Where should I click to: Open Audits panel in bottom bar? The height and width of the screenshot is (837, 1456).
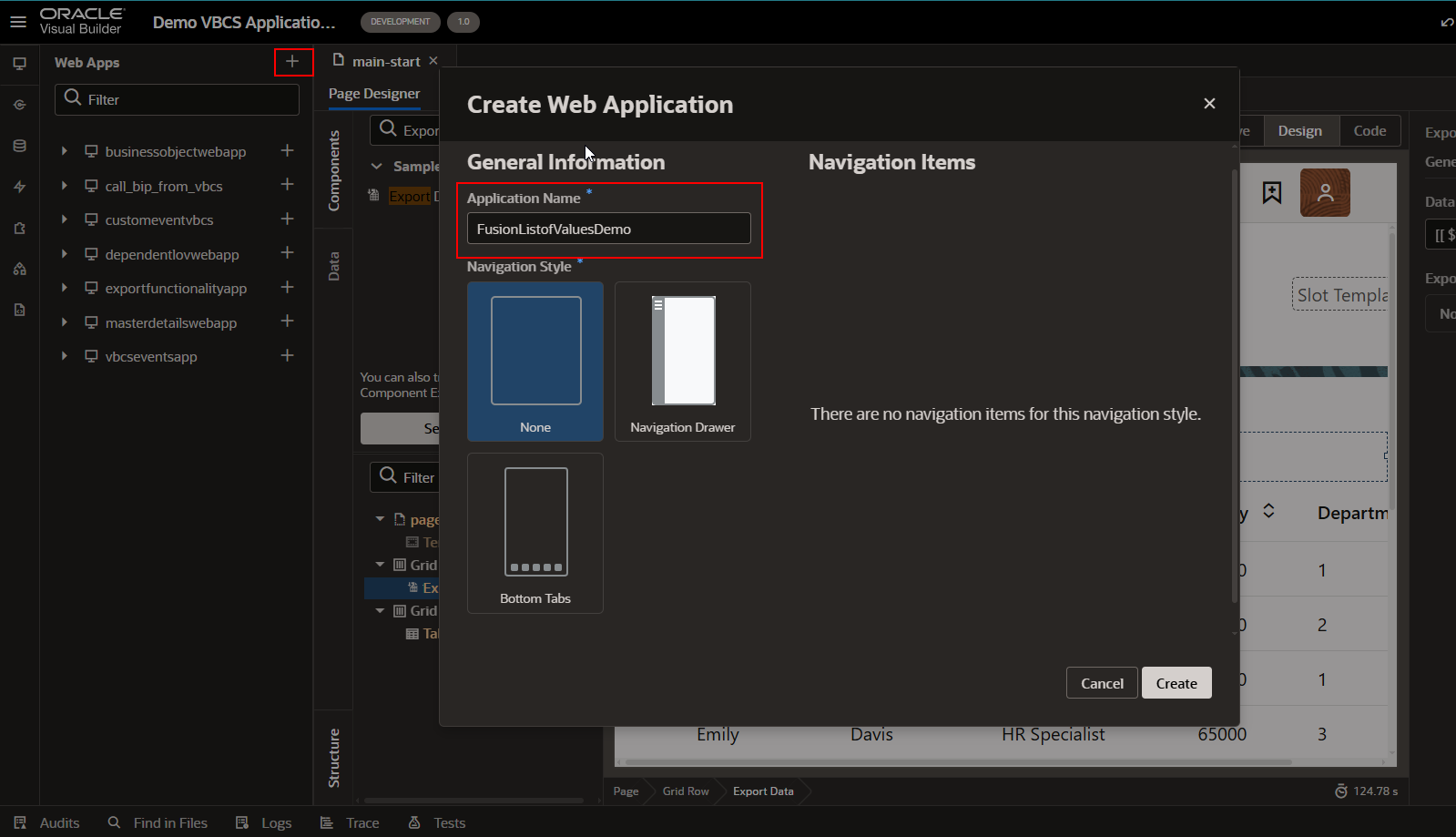[47, 822]
